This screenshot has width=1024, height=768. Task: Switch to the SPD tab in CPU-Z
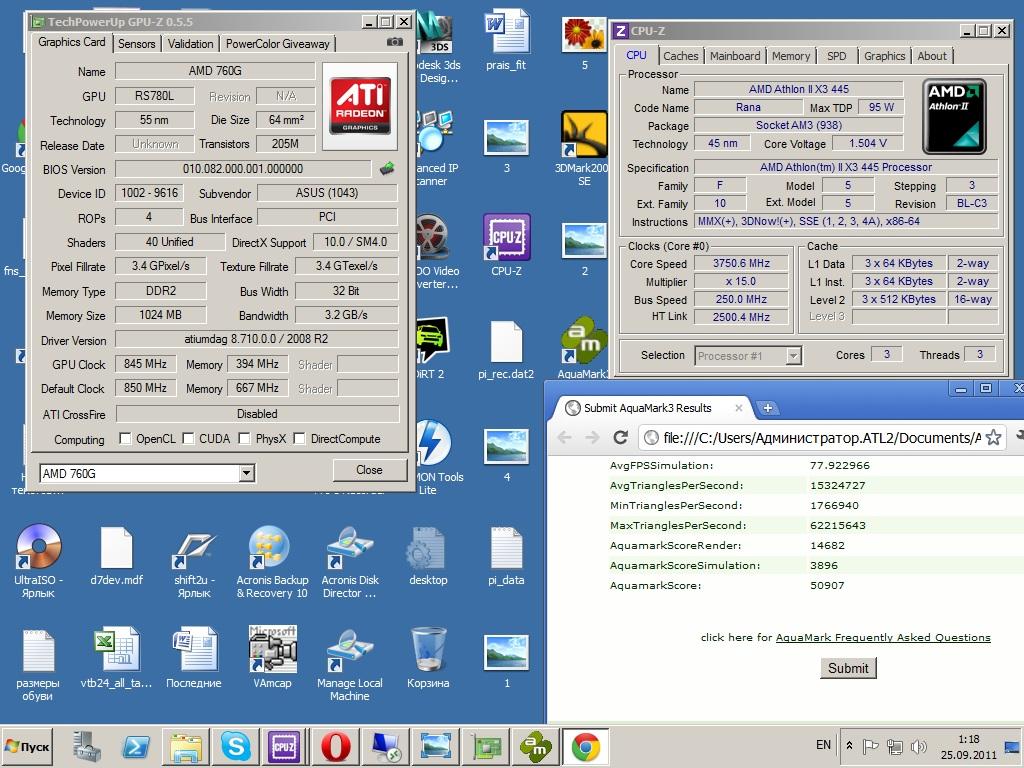(837, 56)
